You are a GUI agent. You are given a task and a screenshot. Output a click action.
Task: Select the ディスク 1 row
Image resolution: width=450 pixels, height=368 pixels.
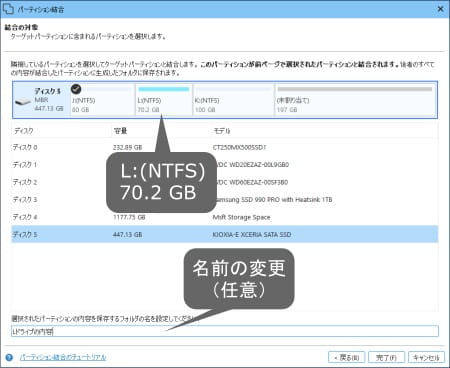[225, 165]
